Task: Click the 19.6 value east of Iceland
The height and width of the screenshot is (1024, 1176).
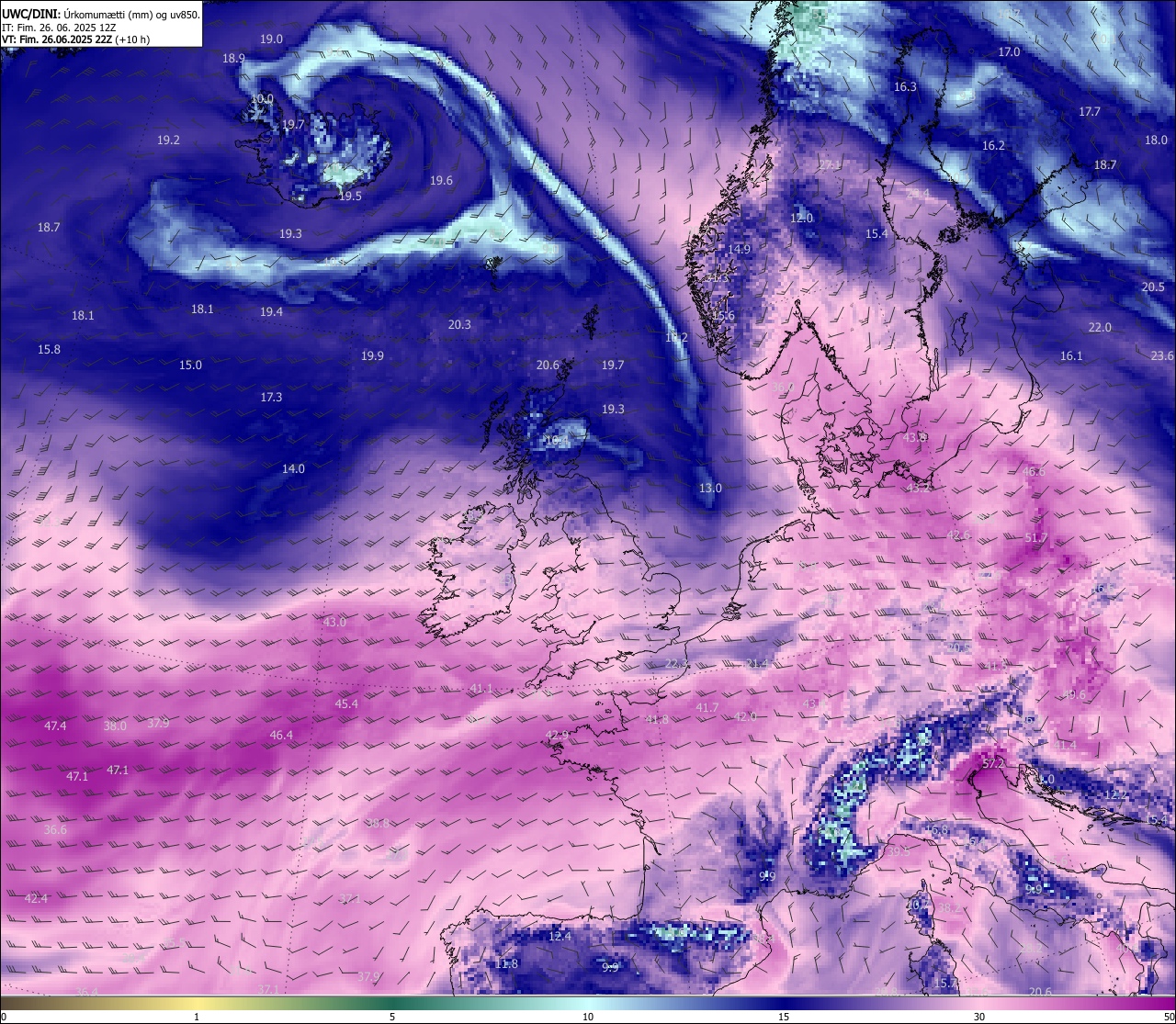Action: 441,180
